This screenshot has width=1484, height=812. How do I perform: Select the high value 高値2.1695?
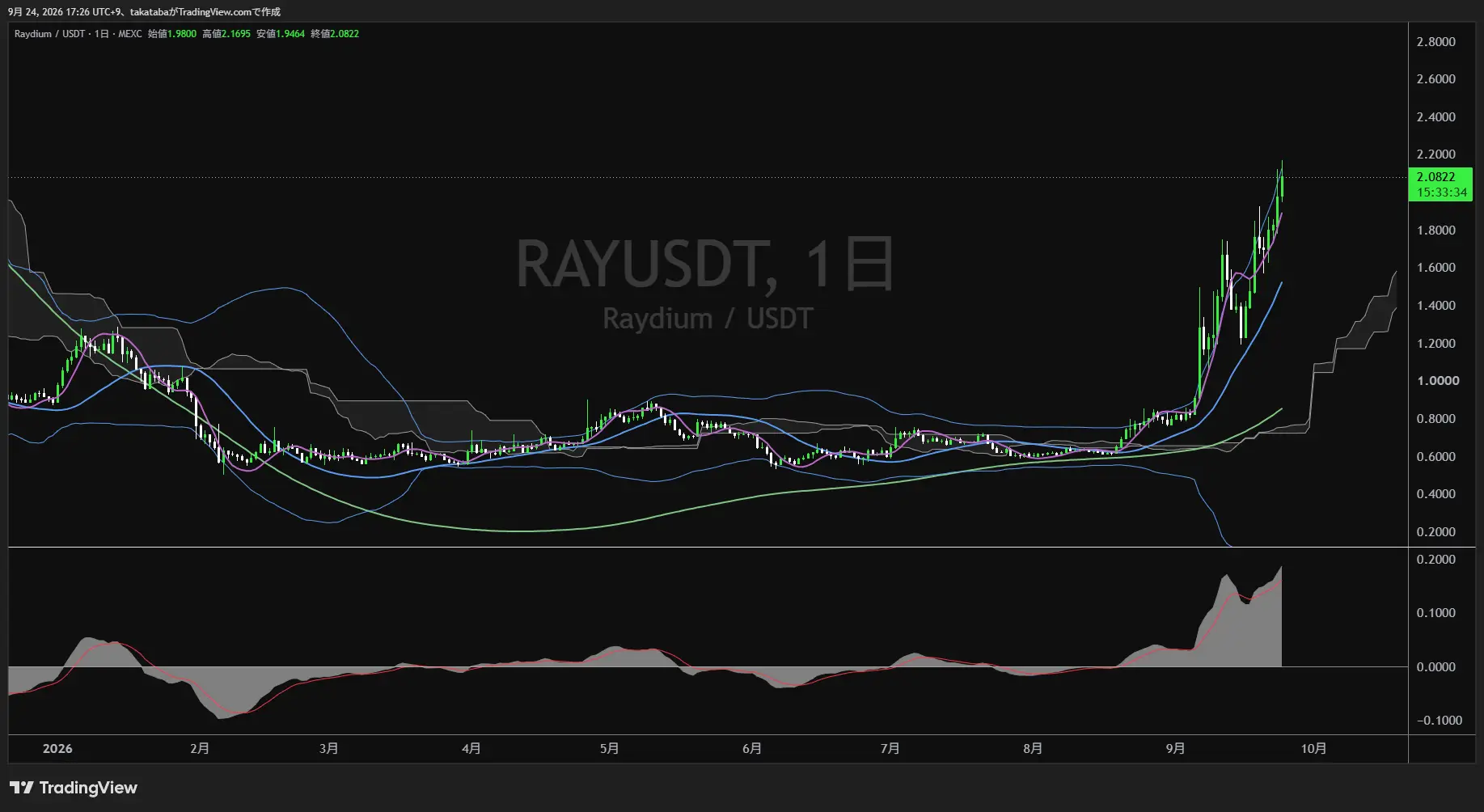[226, 34]
